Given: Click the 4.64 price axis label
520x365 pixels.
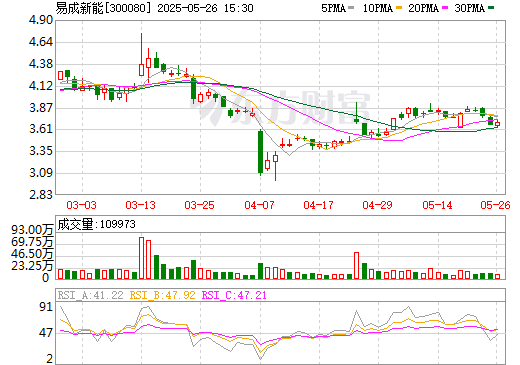Looking at the screenshot, I should pyautogui.click(x=41, y=42).
